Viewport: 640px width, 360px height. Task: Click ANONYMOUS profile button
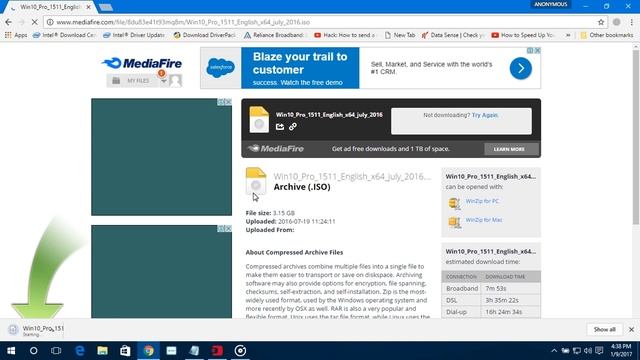pos(551,4)
